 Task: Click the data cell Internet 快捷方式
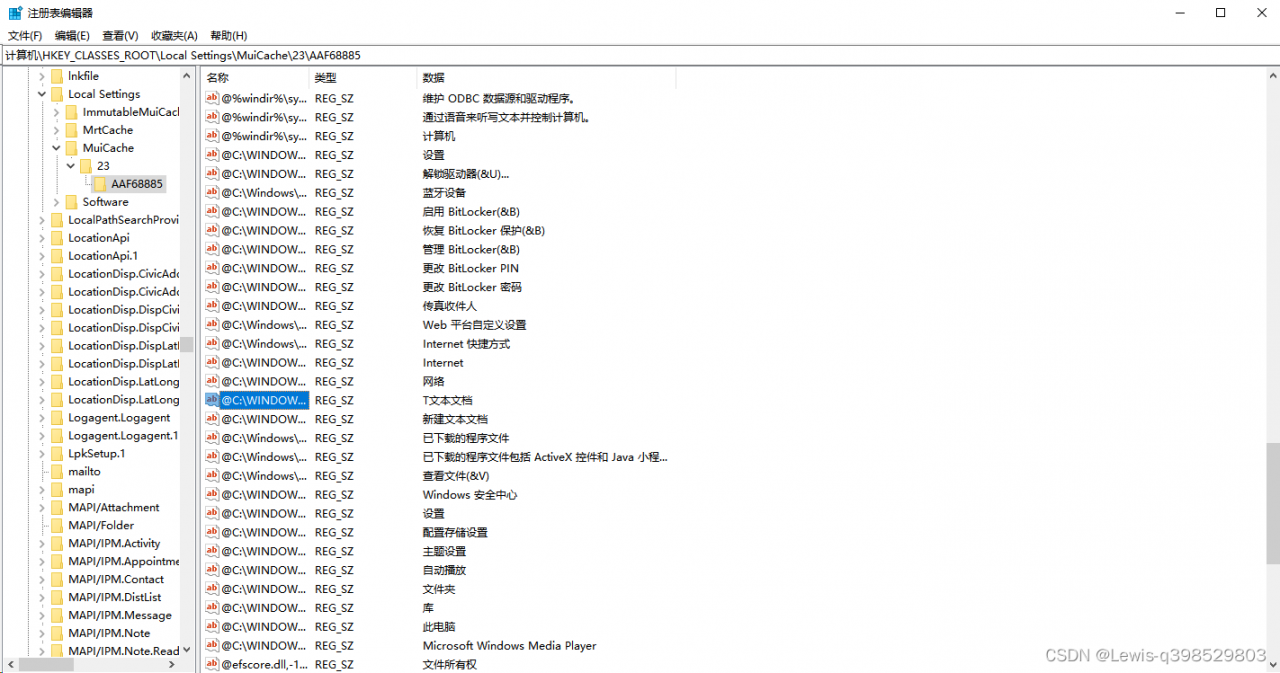tap(466, 344)
